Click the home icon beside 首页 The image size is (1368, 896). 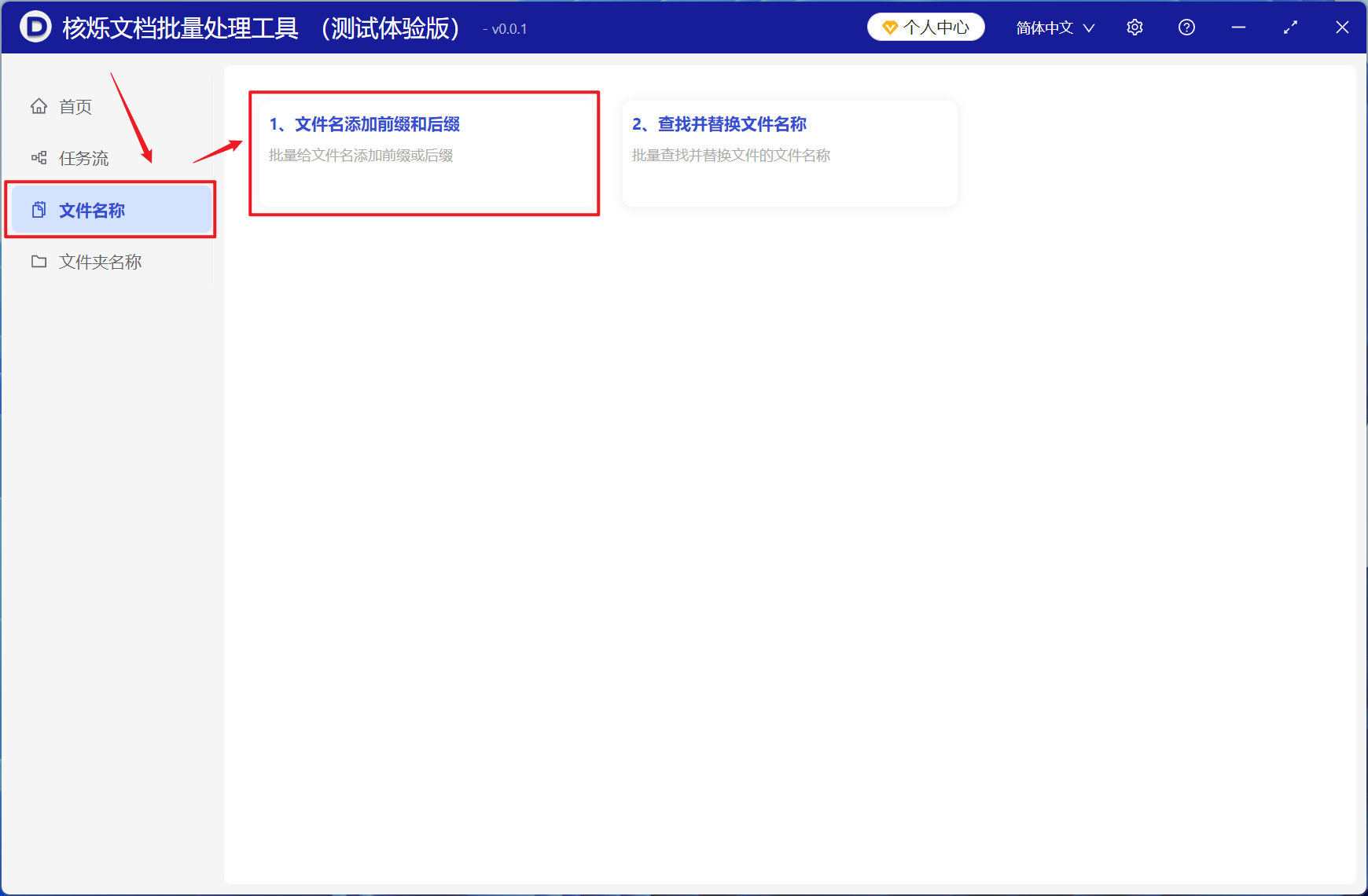click(x=39, y=106)
